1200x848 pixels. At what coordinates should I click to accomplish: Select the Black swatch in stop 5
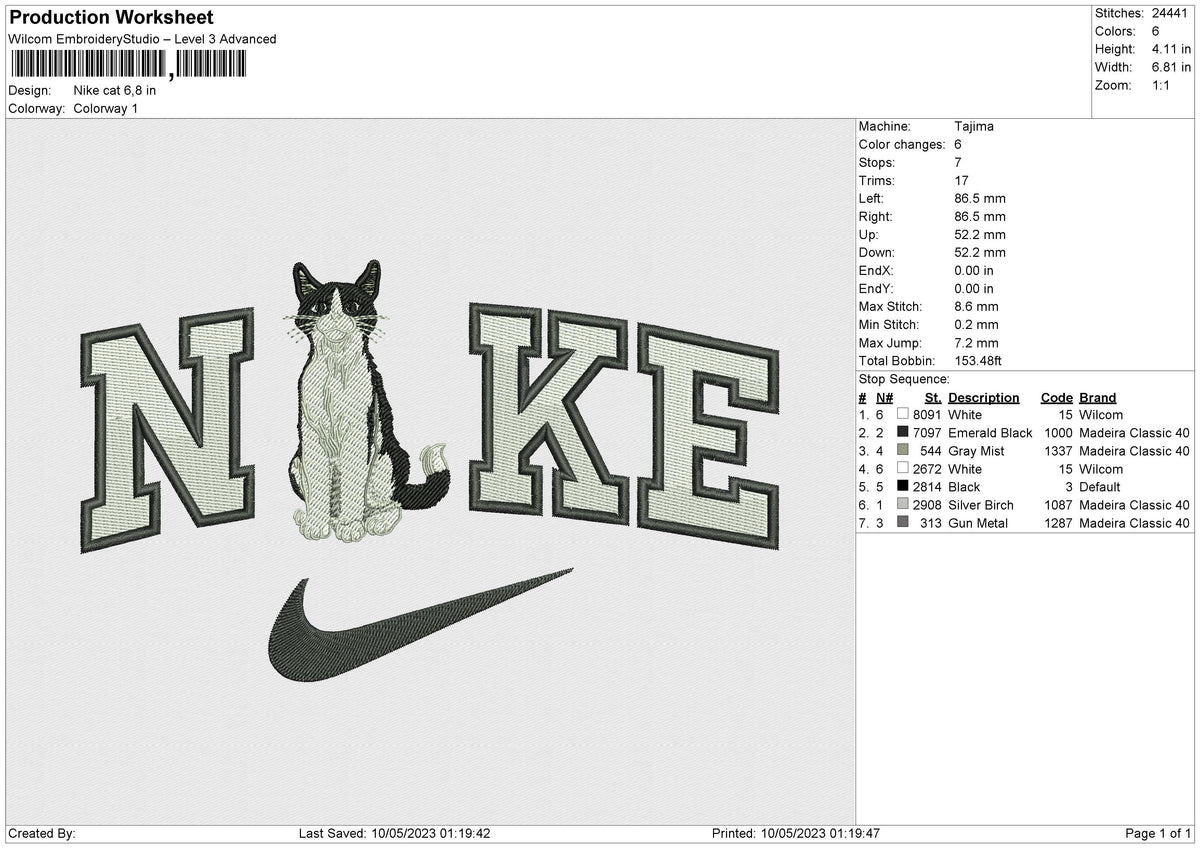tap(903, 486)
